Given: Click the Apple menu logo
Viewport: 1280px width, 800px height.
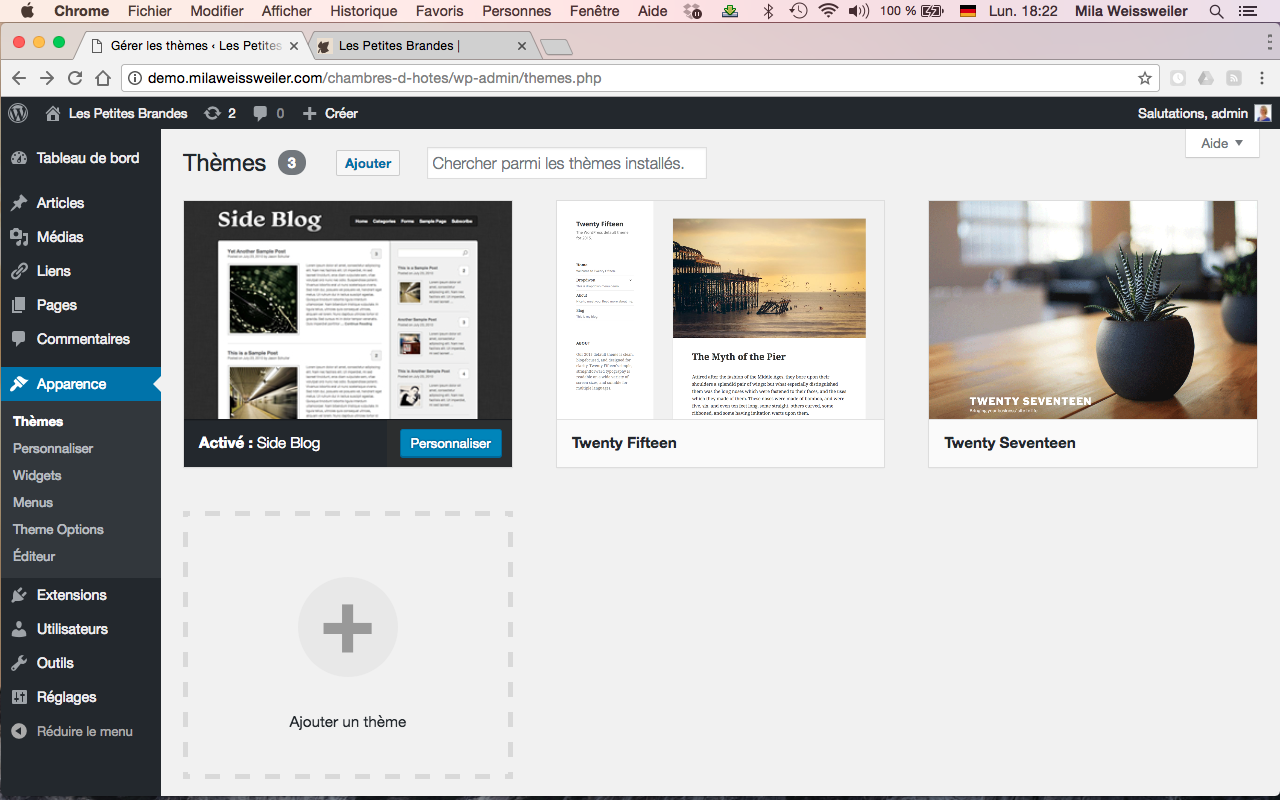Looking at the screenshot, I should click(26, 11).
